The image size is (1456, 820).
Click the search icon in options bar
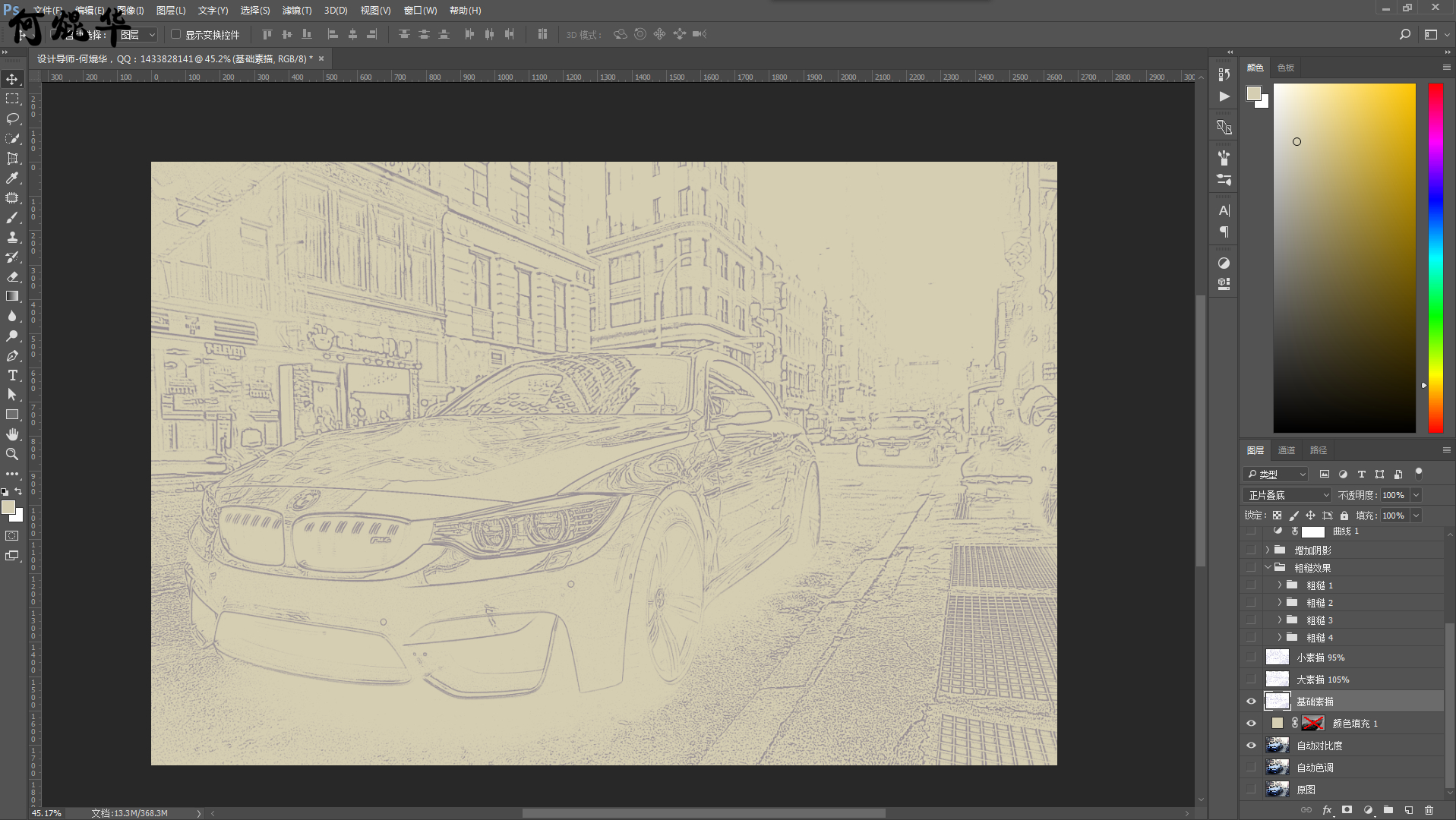(1404, 34)
